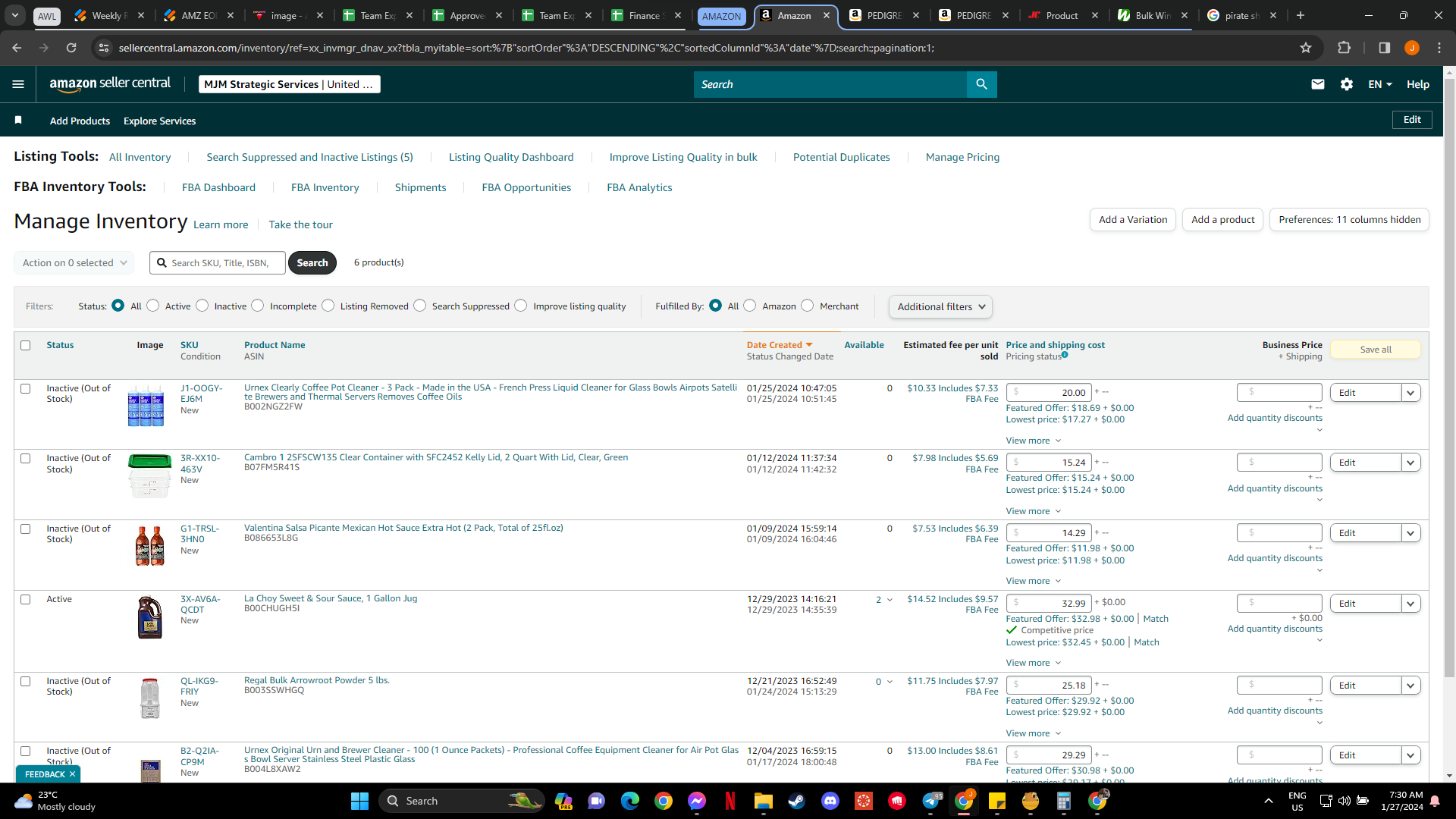This screenshot has height=819, width=1456.
Task: Open Edit dropdown arrow for La Choy row
Action: 1410,604
